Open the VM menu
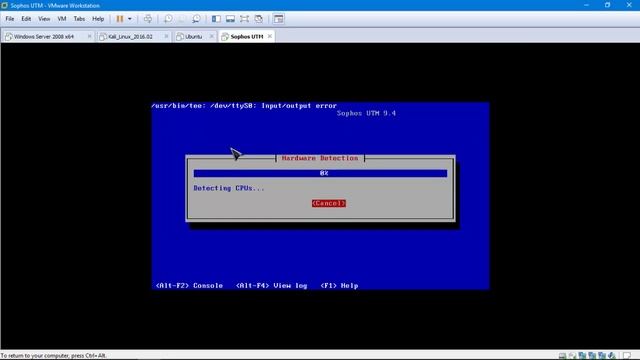 tap(62, 19)
